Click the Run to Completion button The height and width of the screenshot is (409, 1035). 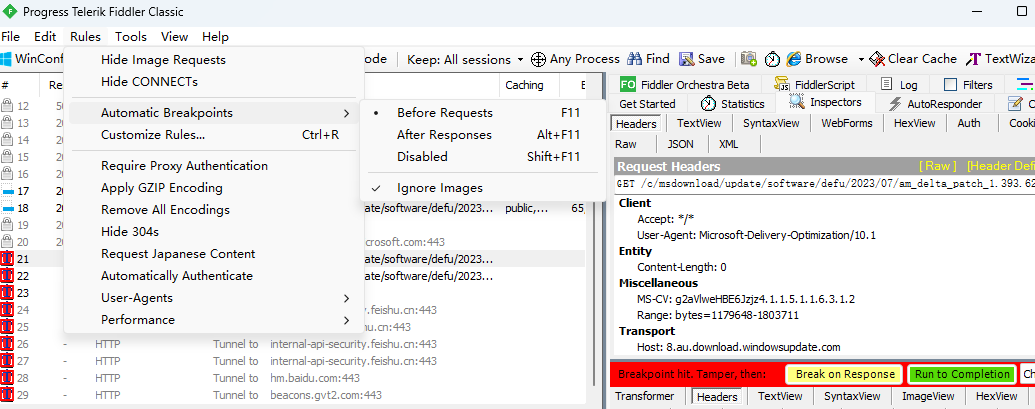(x=961, y=374)
